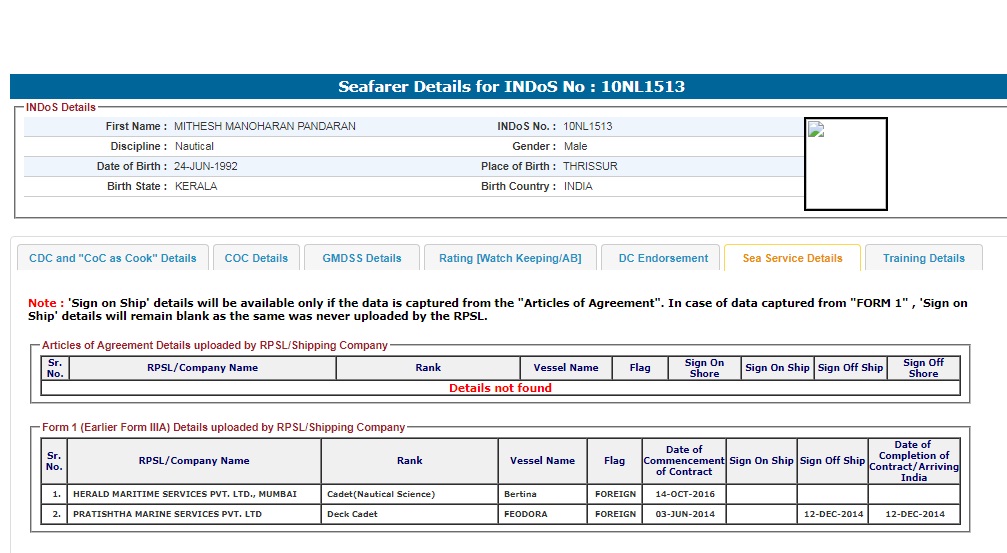Screen dimensions: 1007x553
Task: Select the Rating [Watch Keeping/AB] tab
Action: tap(510, 258)
